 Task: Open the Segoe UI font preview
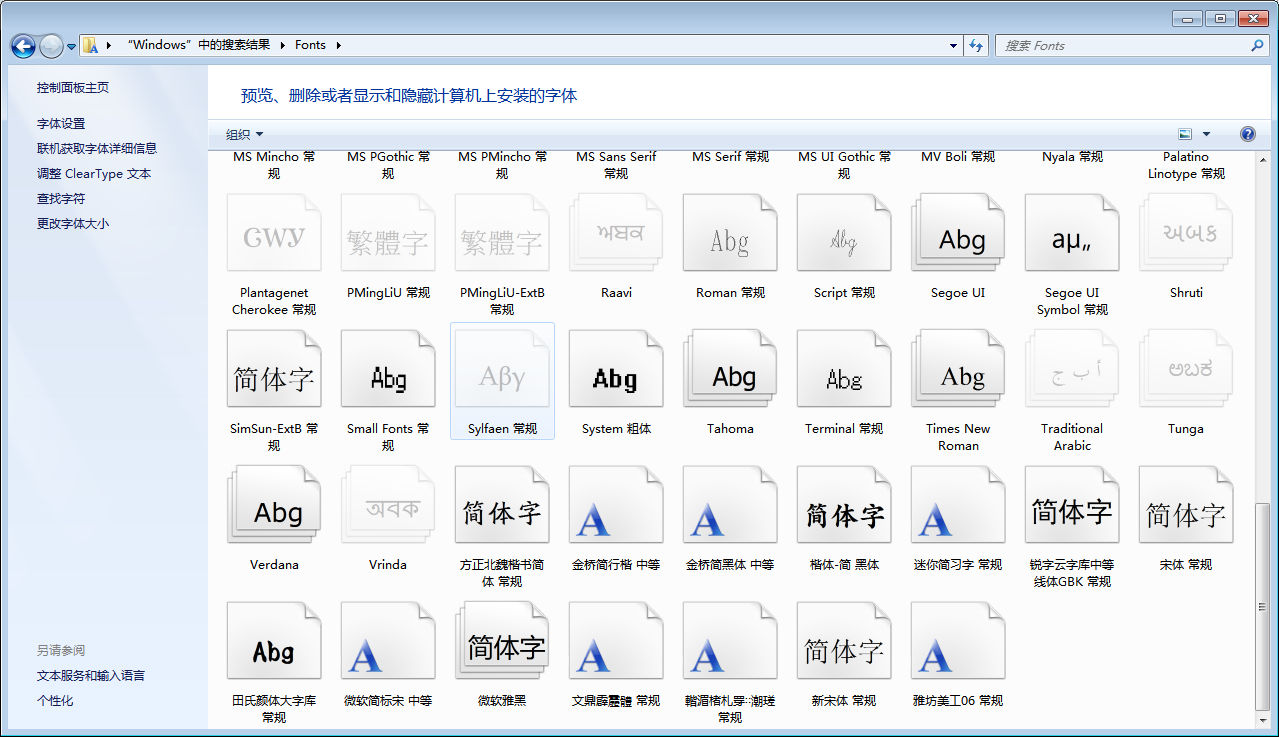[957, 232]
